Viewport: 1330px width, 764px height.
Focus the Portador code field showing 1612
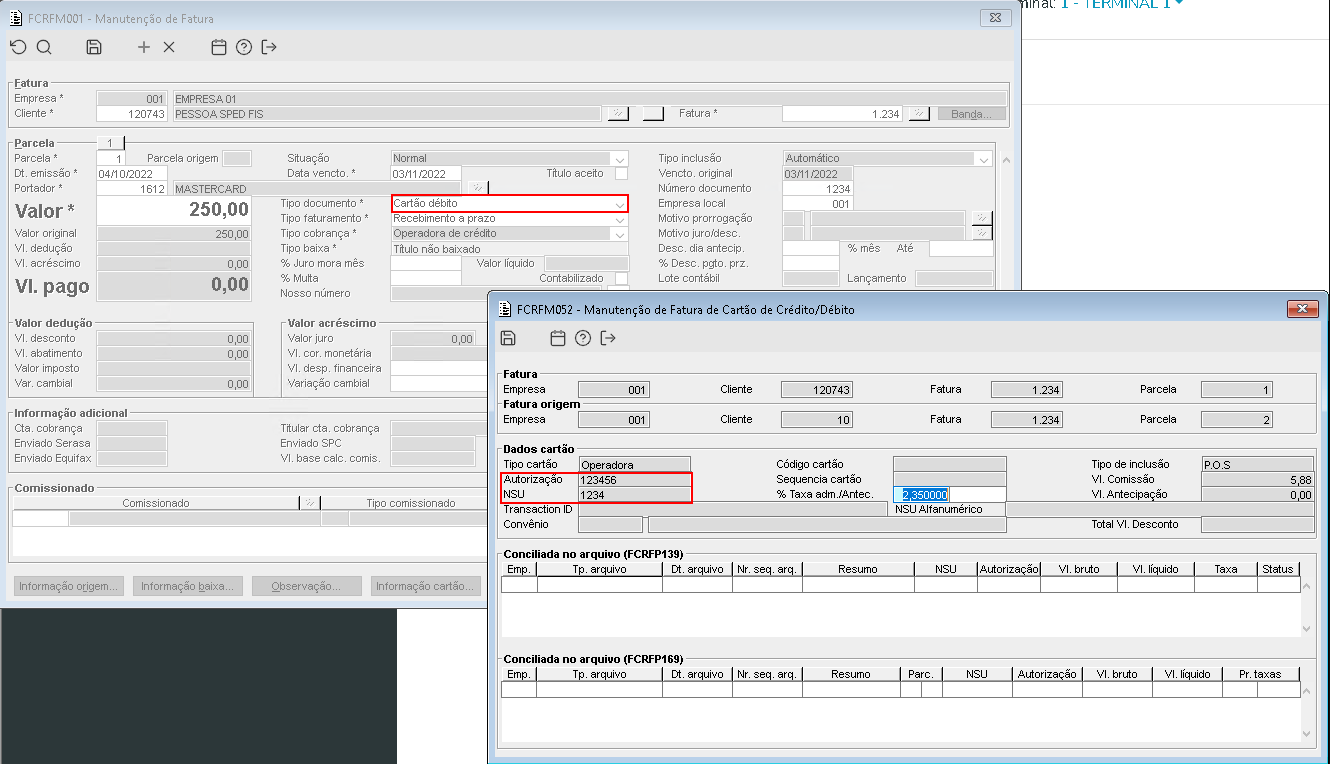pyautogui.click(x=132, y=188)
